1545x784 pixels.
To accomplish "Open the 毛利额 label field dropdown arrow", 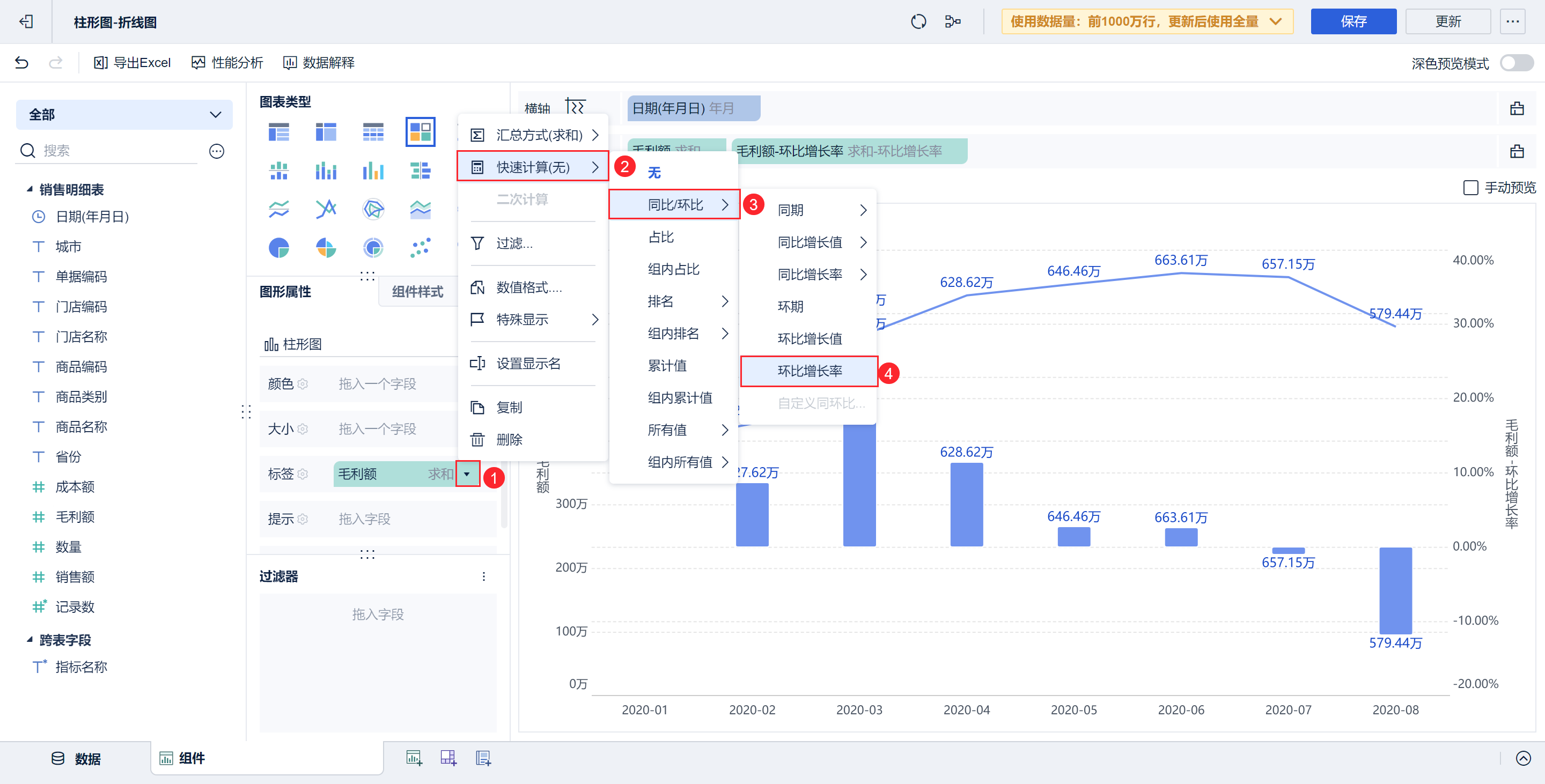I will tap(467, 474).
